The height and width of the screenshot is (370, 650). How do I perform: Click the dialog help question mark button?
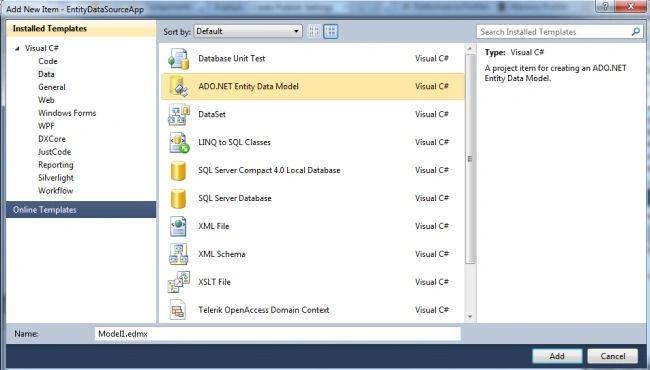point(605,6)
